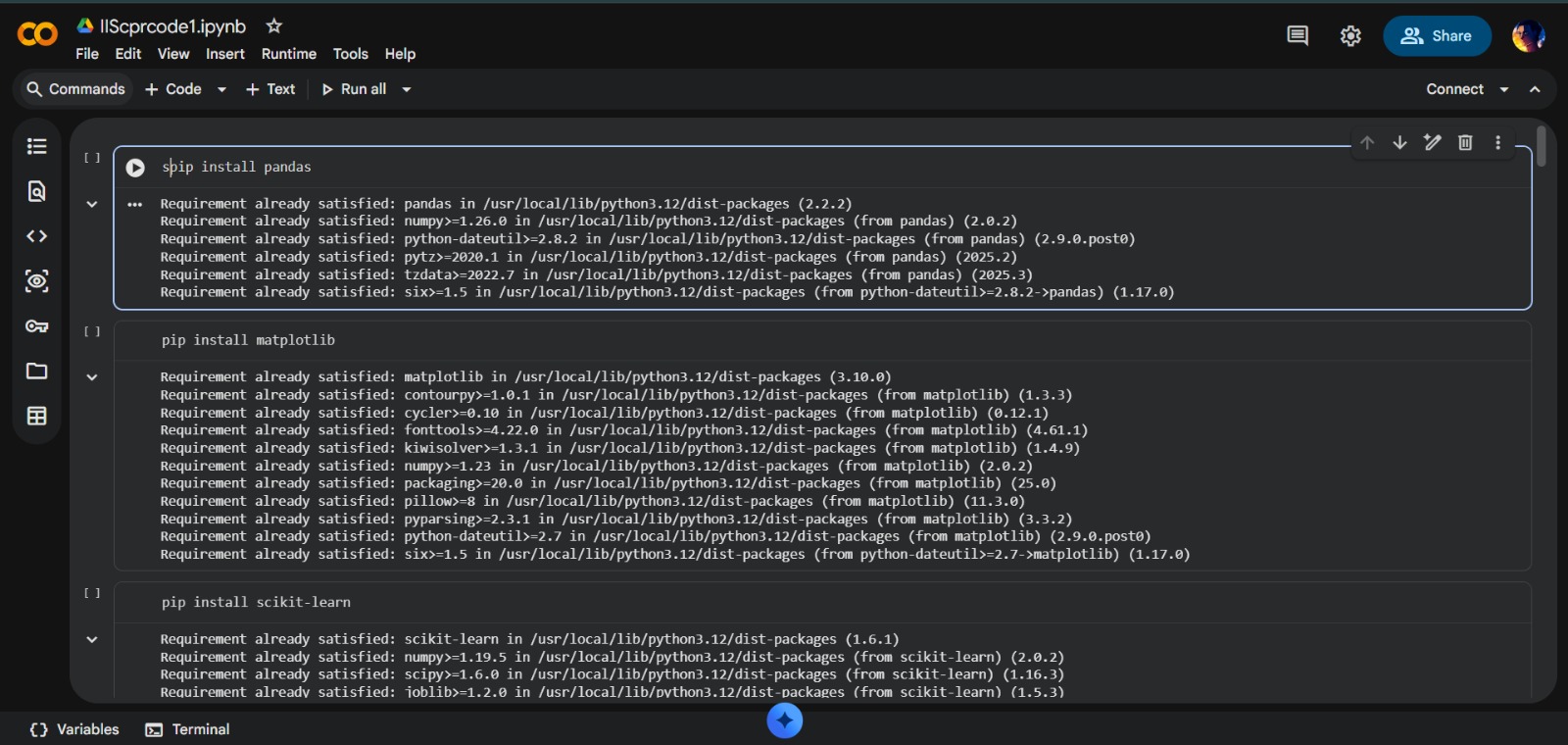This screenshot has width=1568, height=745.
Task: Expand the Code insert dropdown arrow
Action: coord(221,89)
